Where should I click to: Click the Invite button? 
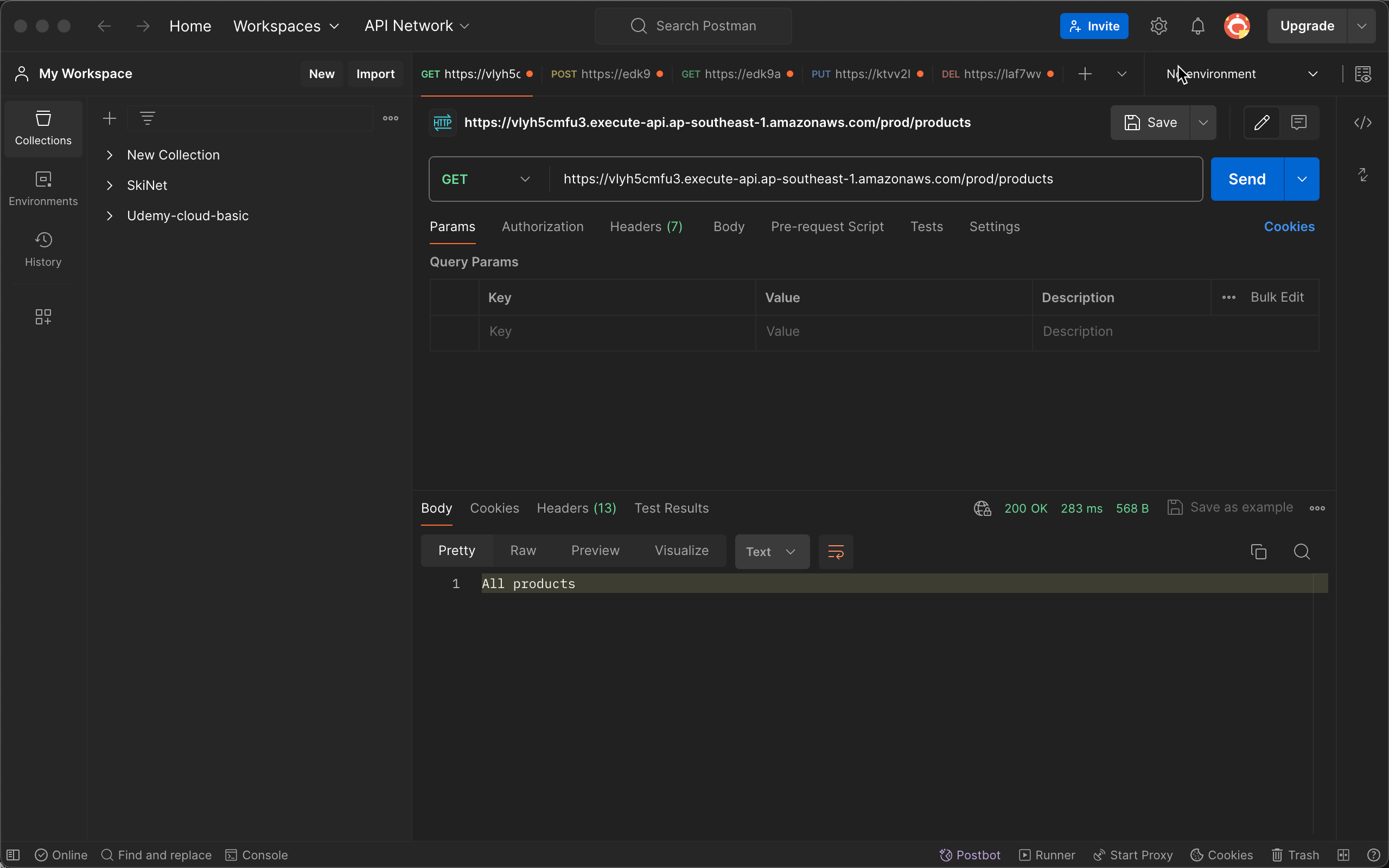[1094, 26]
